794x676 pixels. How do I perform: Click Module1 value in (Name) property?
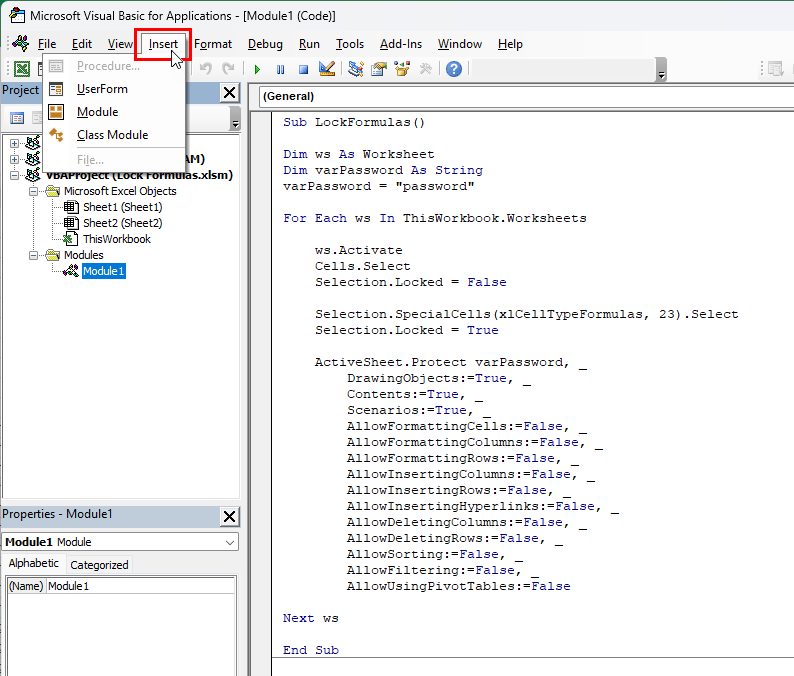68,586
